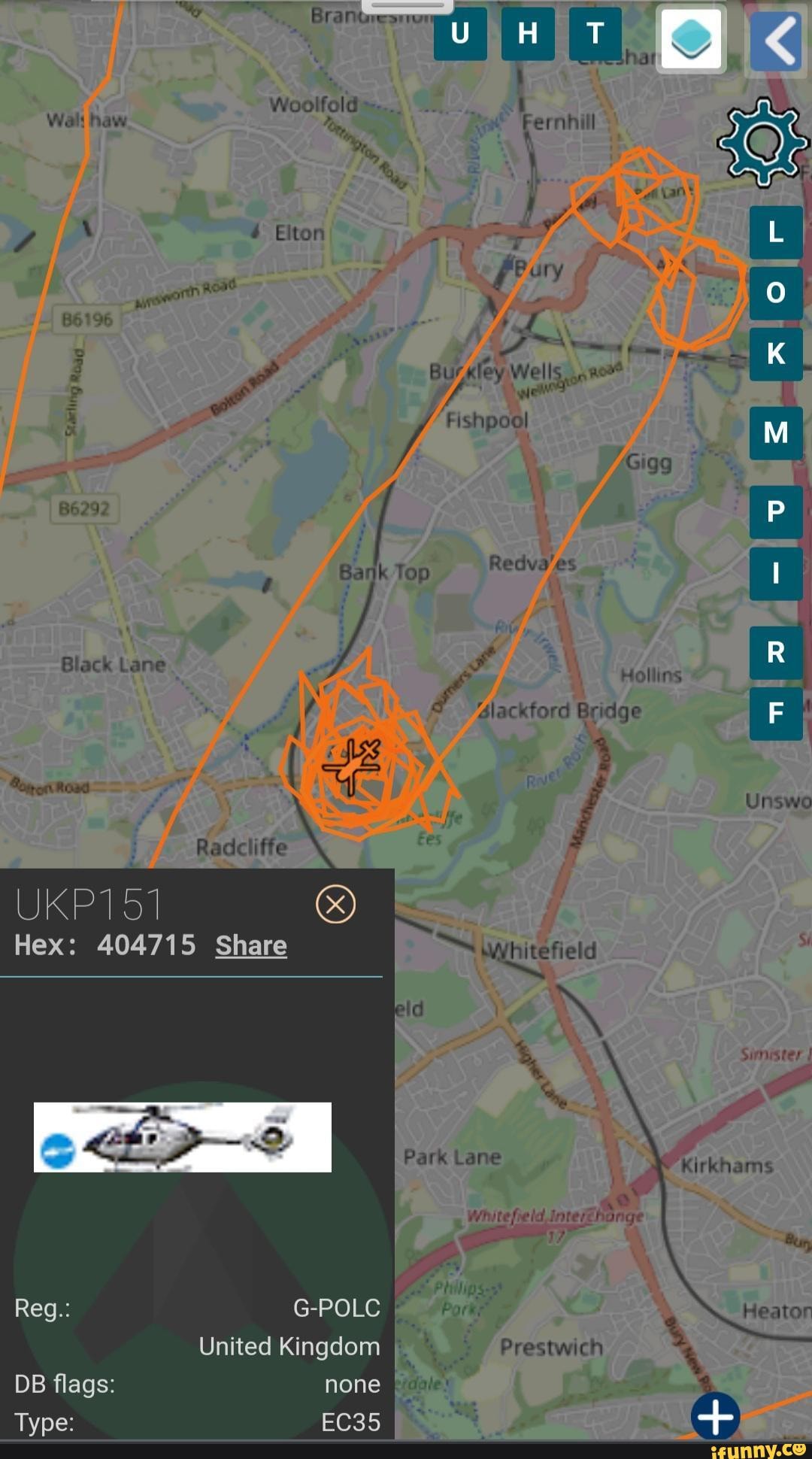This screenshot has height=1459, width=812.
Task: Toggle the T button in the top bar
Action: [595, 33]
